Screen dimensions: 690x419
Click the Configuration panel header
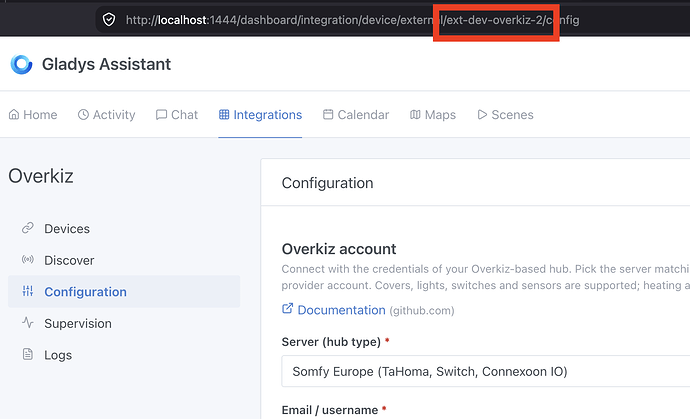click(x=327, y=183)
